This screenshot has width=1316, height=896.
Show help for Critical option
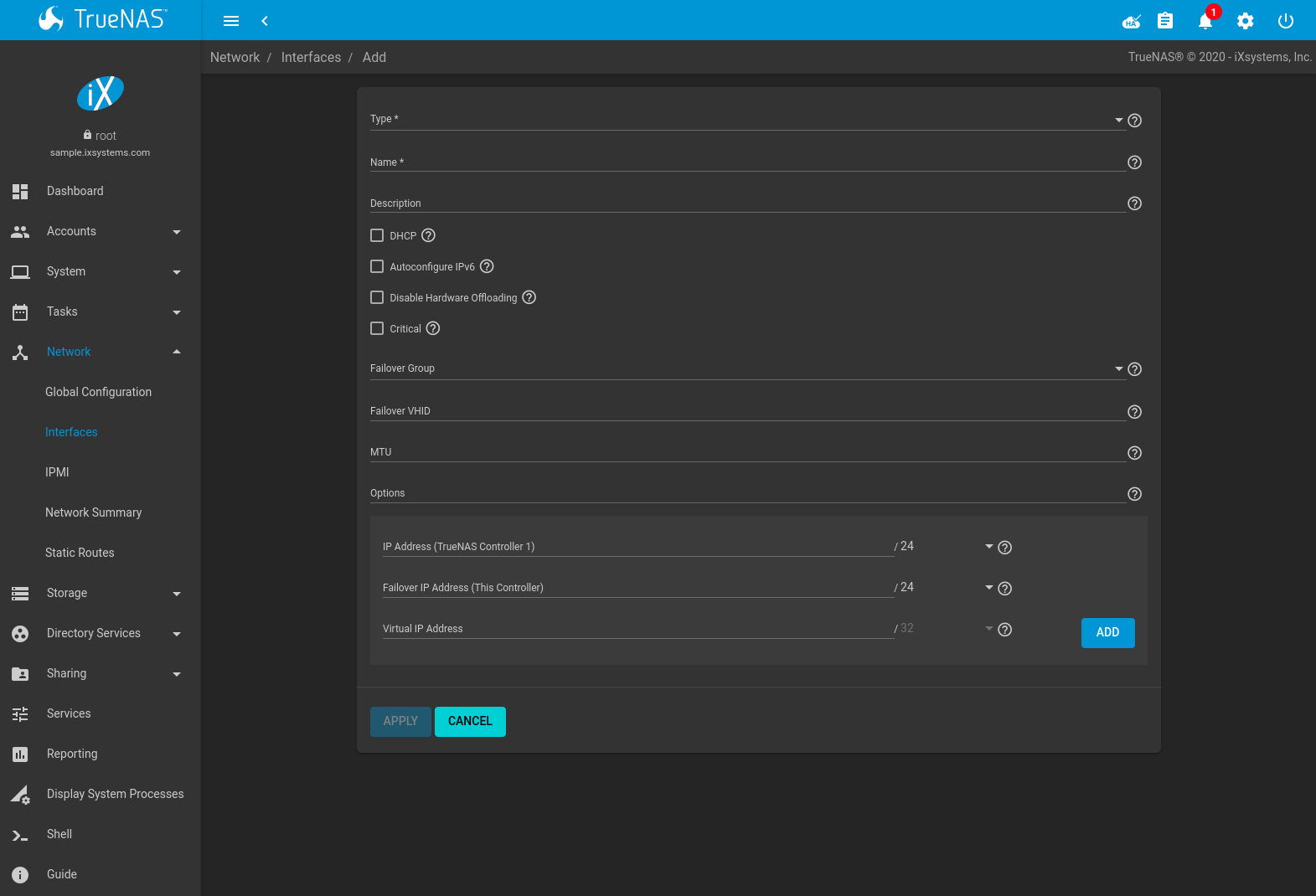[433, 328]
